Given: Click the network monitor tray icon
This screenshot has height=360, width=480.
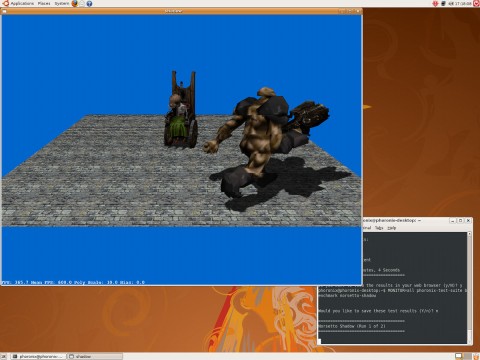Looking at the screenshot, I should click(x=443, y=4).
